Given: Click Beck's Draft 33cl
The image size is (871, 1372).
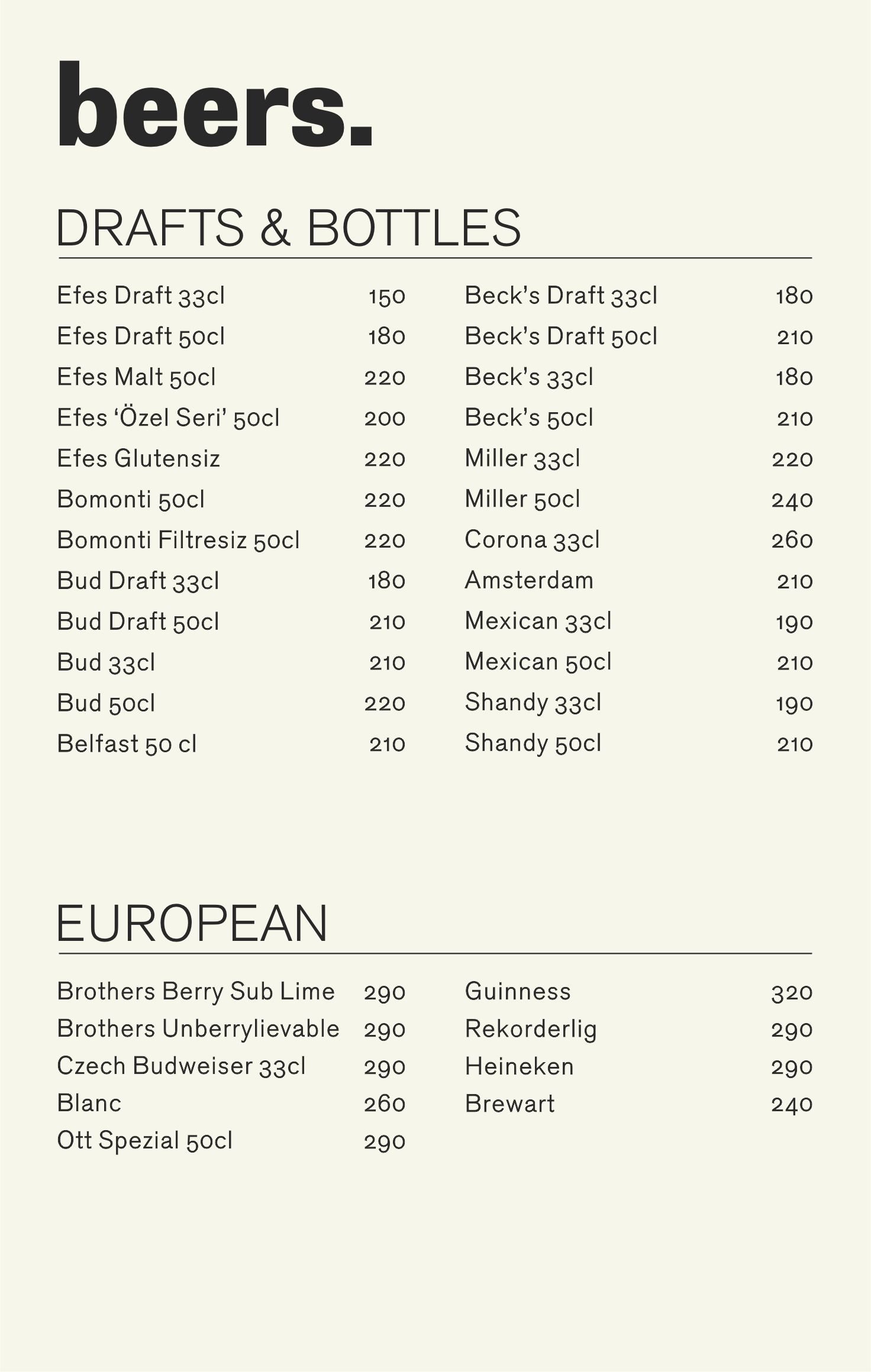Looking at the screenshot, I should [x=560, y=296].
